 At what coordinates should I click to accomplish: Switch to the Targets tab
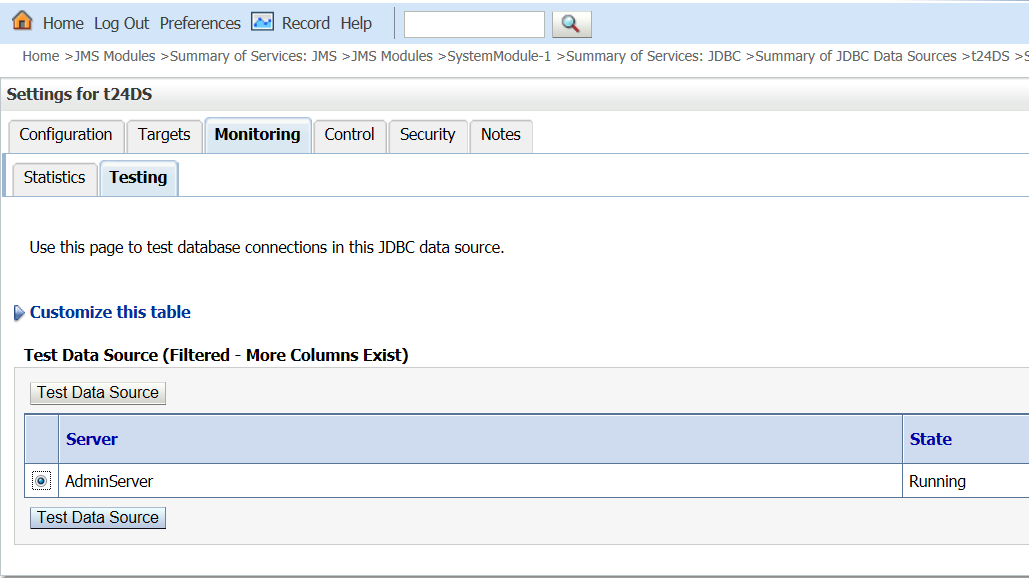point(164,135)
